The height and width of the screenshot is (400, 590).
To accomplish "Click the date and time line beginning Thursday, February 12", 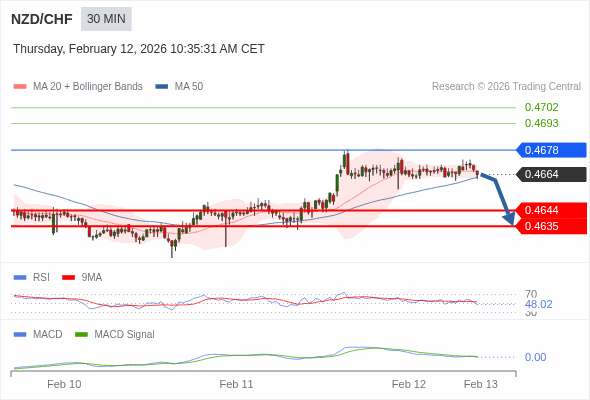I will tap(139, 49).
